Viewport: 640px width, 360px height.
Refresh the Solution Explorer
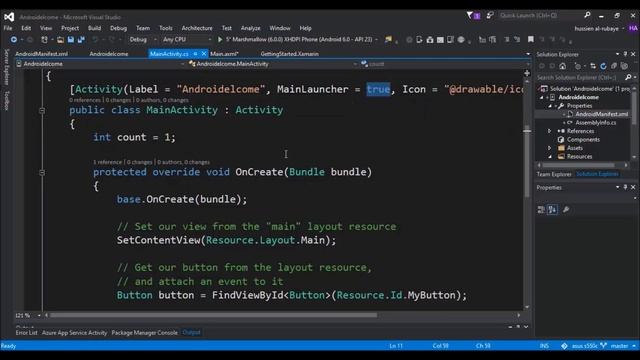coord(603,66)
